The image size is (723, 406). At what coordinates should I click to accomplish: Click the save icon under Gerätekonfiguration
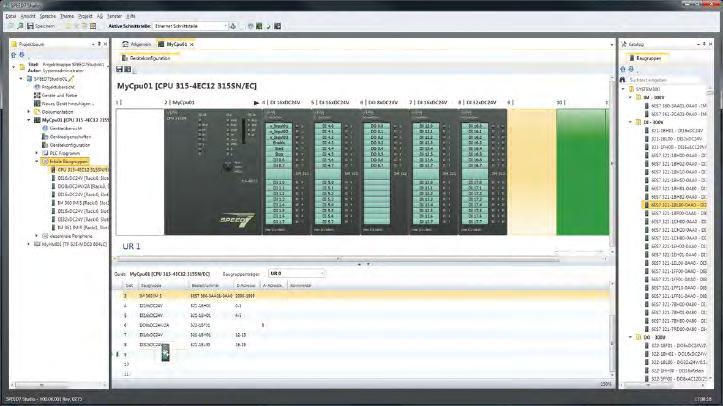[119, 69]
